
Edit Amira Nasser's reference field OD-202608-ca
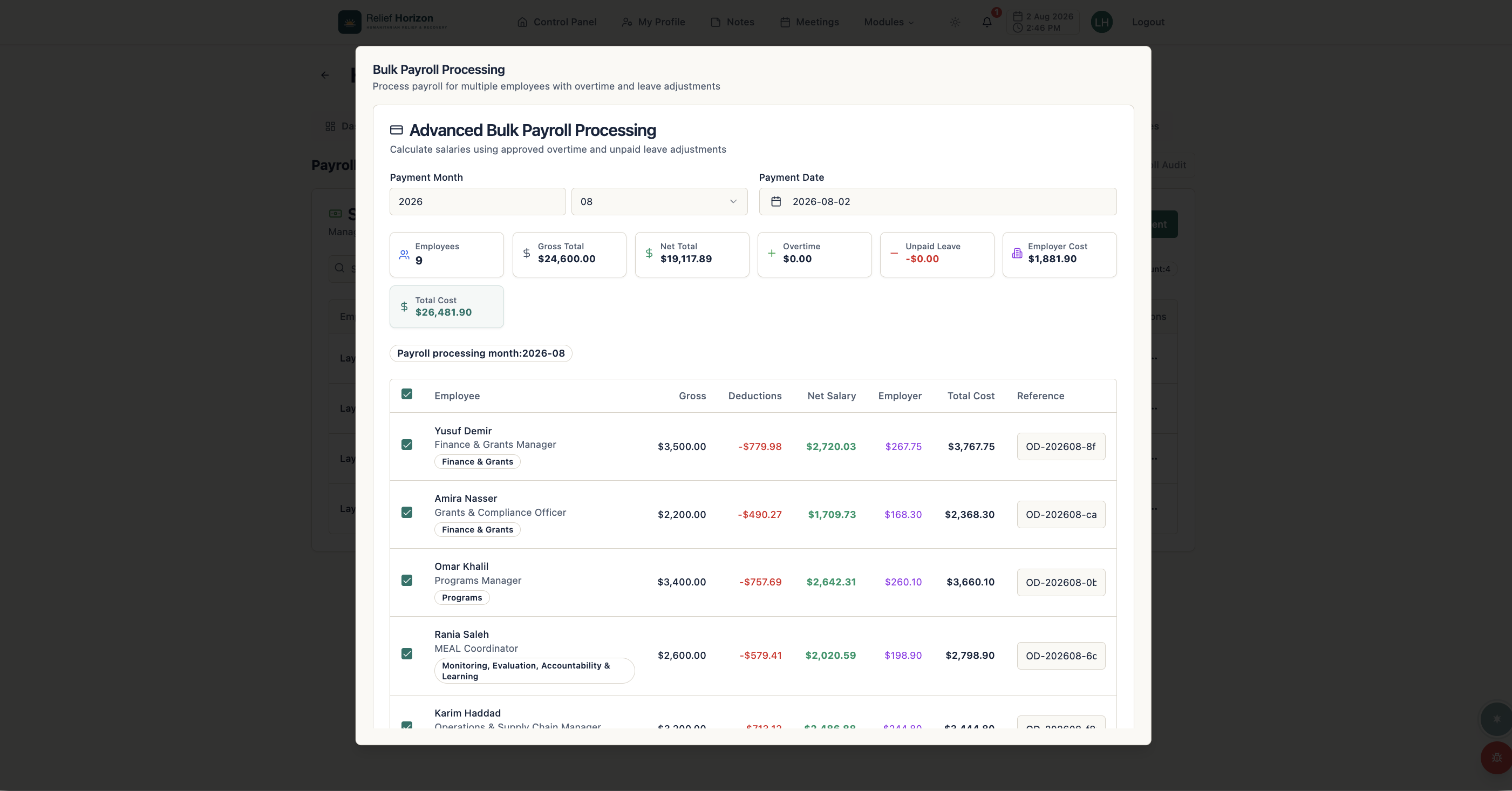(1061, 515)
